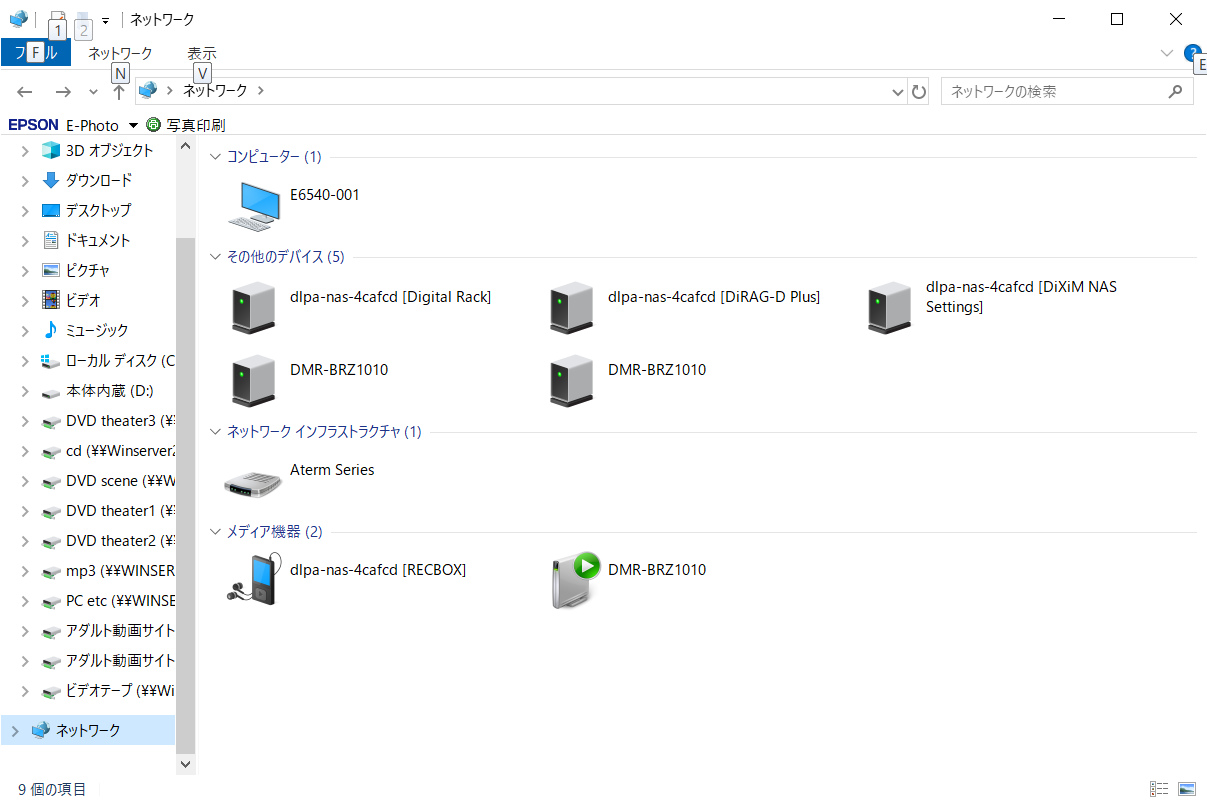Click the Videos filmstrip icon in sidebar
This screenshot has height=805, width=1207.
[51, 300]
